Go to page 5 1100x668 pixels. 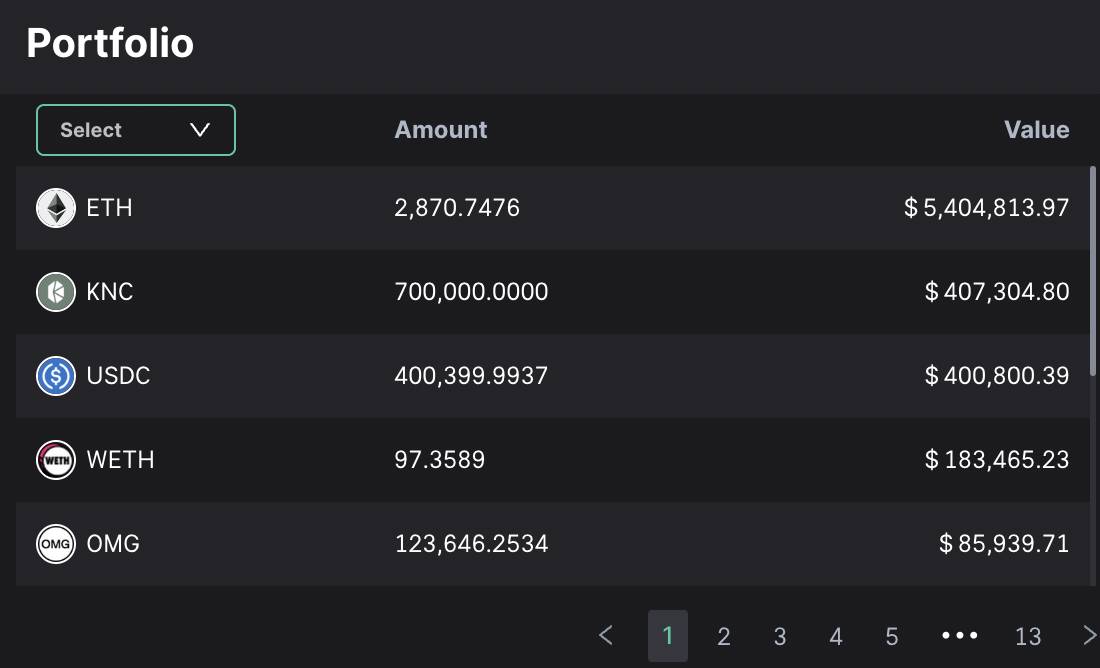(892, 636)
